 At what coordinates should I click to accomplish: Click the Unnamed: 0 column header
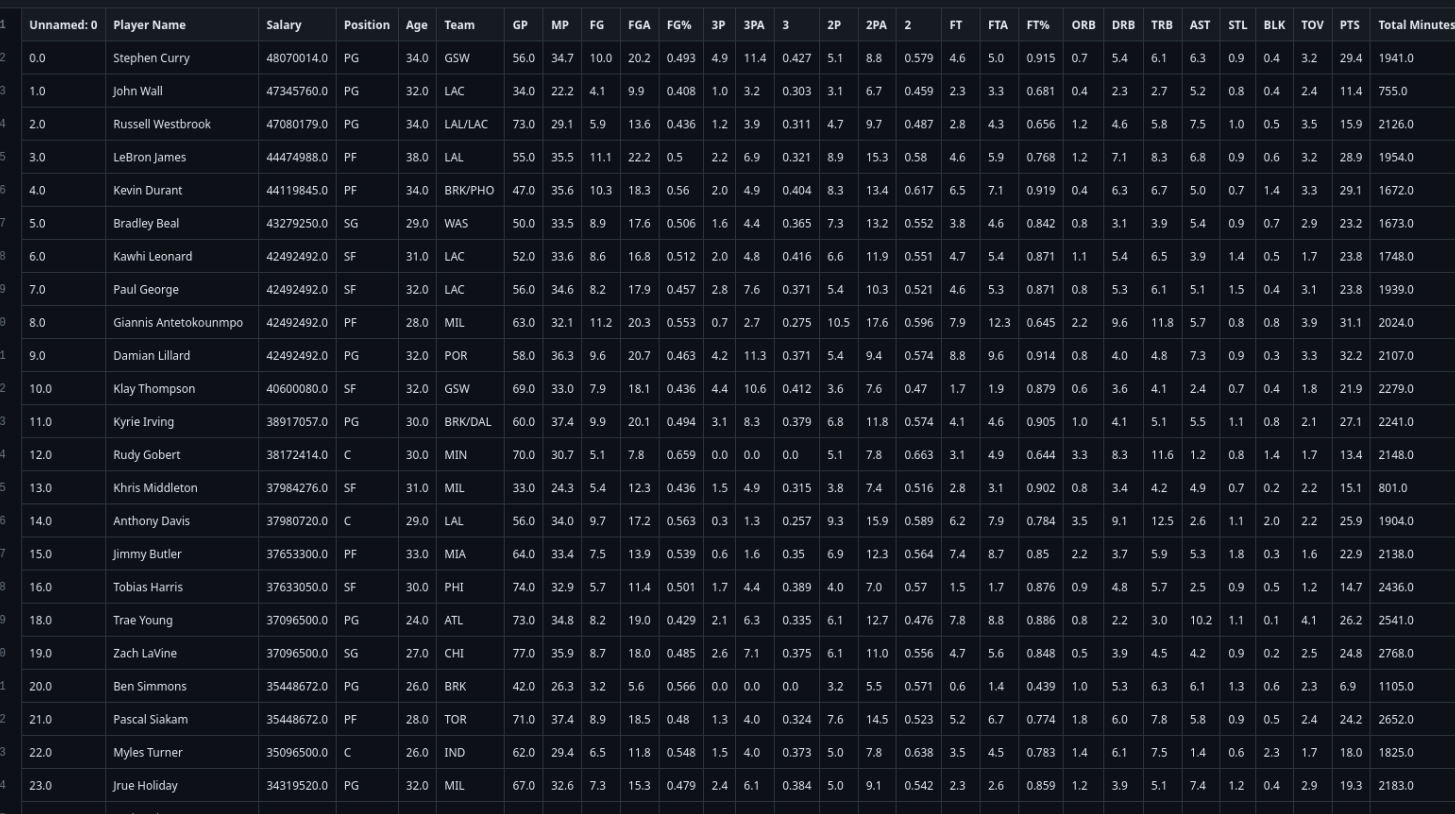(63, 25)
